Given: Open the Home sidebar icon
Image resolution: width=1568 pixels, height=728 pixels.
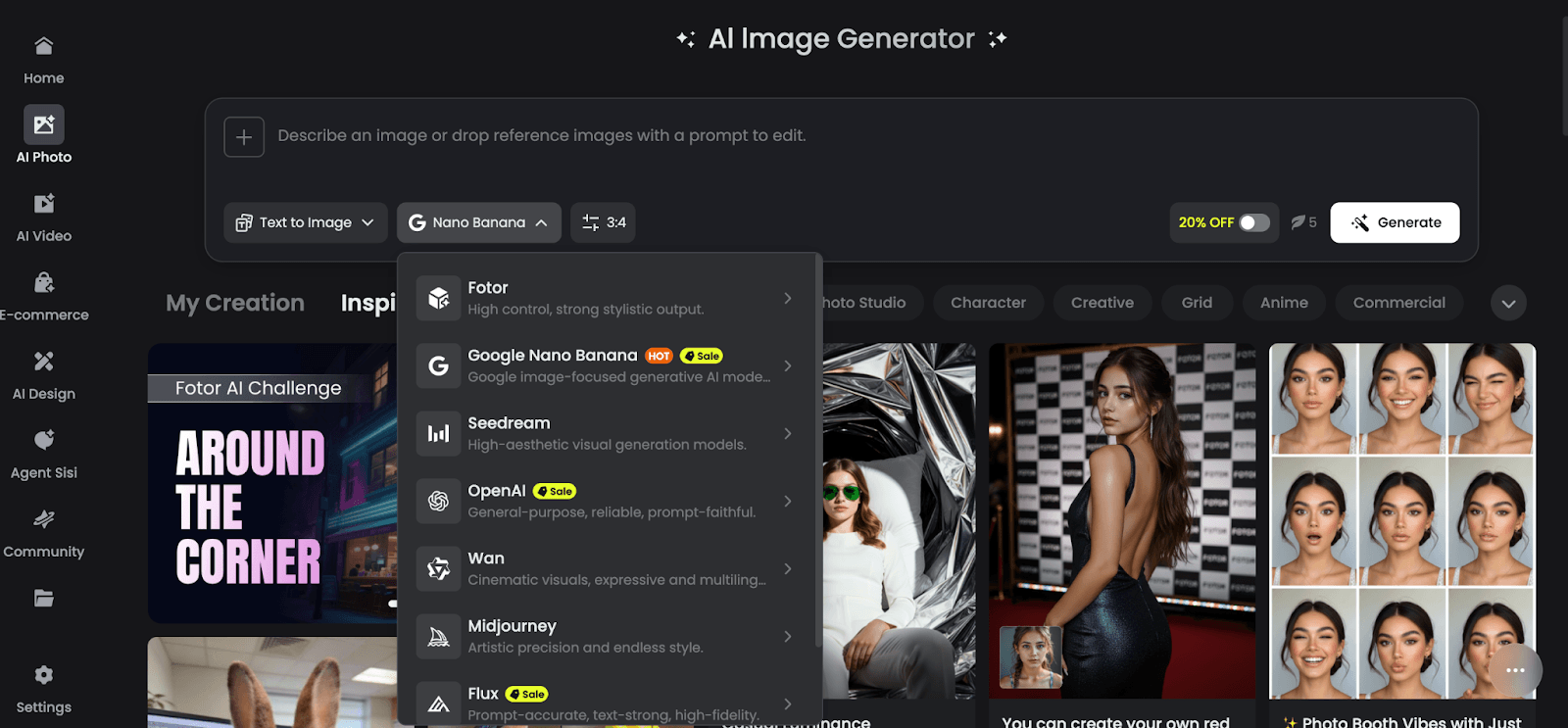Looking at the screenshot, I should point(44,46).
